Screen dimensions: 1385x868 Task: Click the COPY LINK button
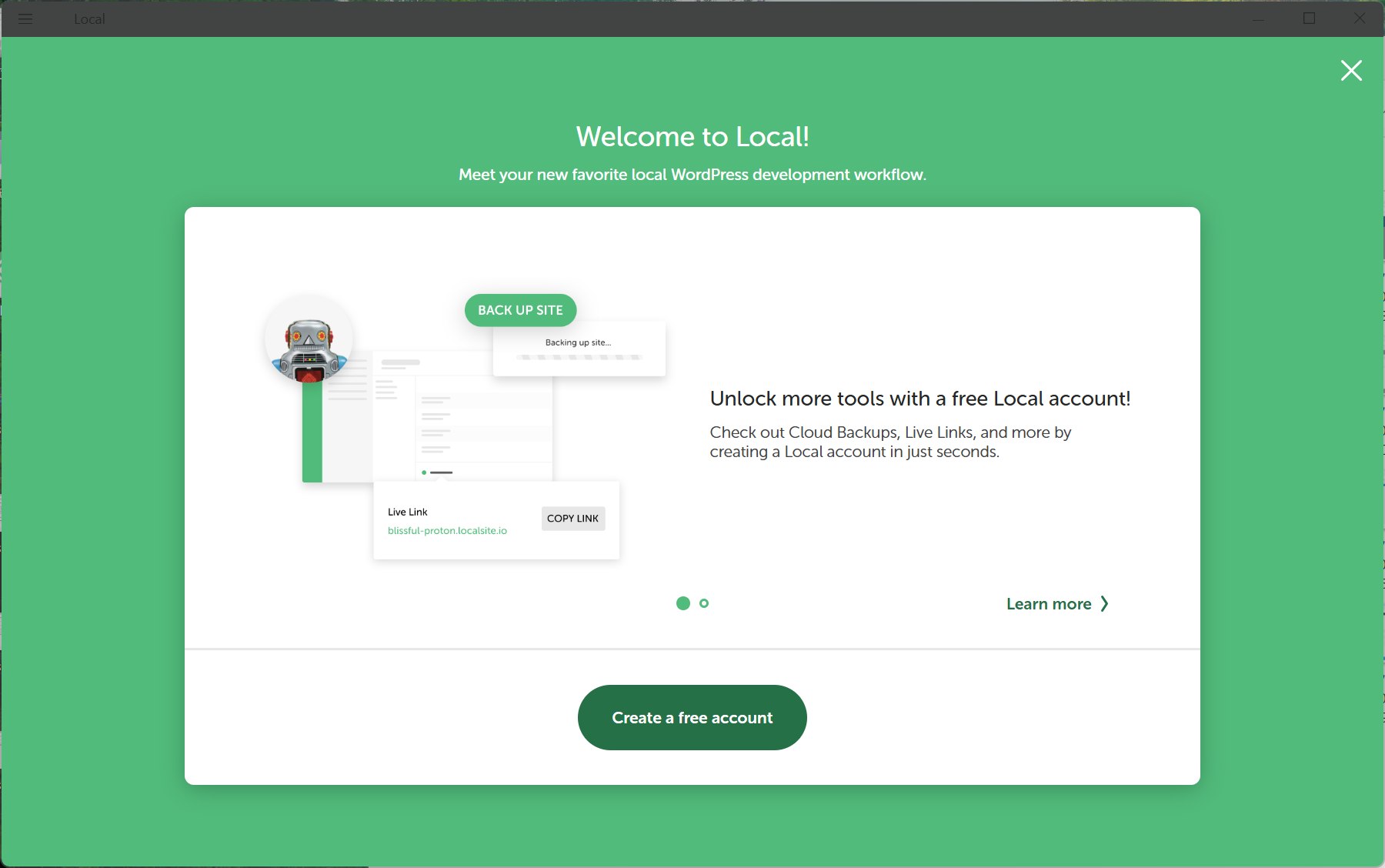572,518
